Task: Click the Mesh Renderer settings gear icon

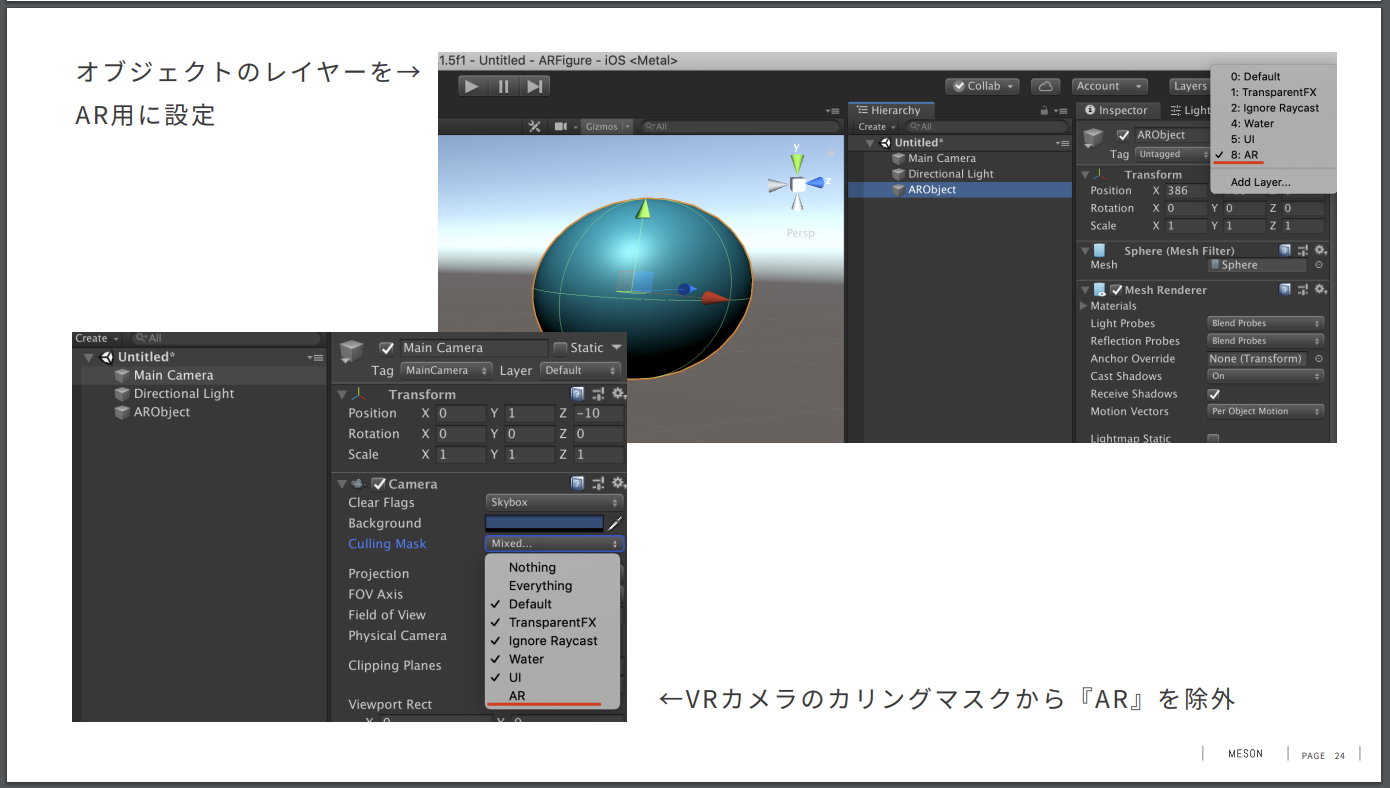Action: click(1321, 289)
